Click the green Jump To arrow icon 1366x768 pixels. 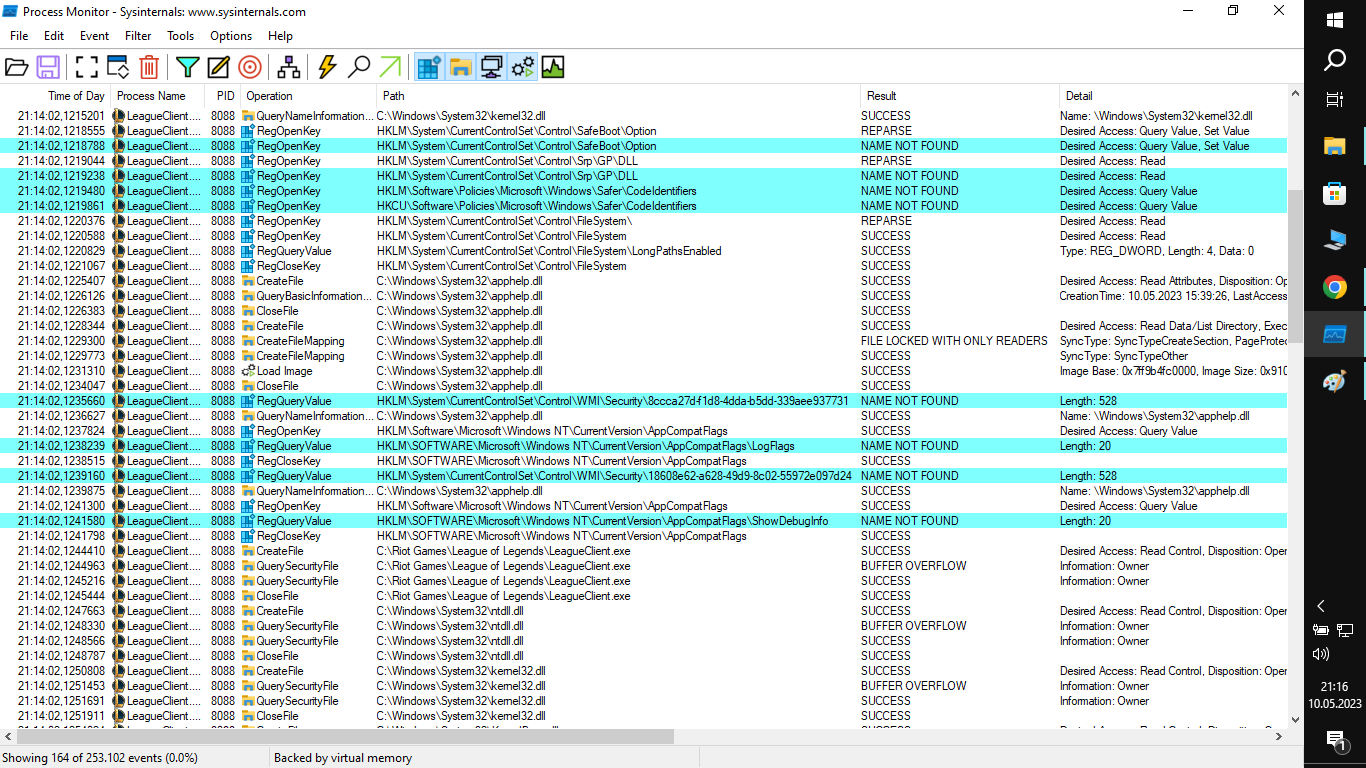coord(390,67)
